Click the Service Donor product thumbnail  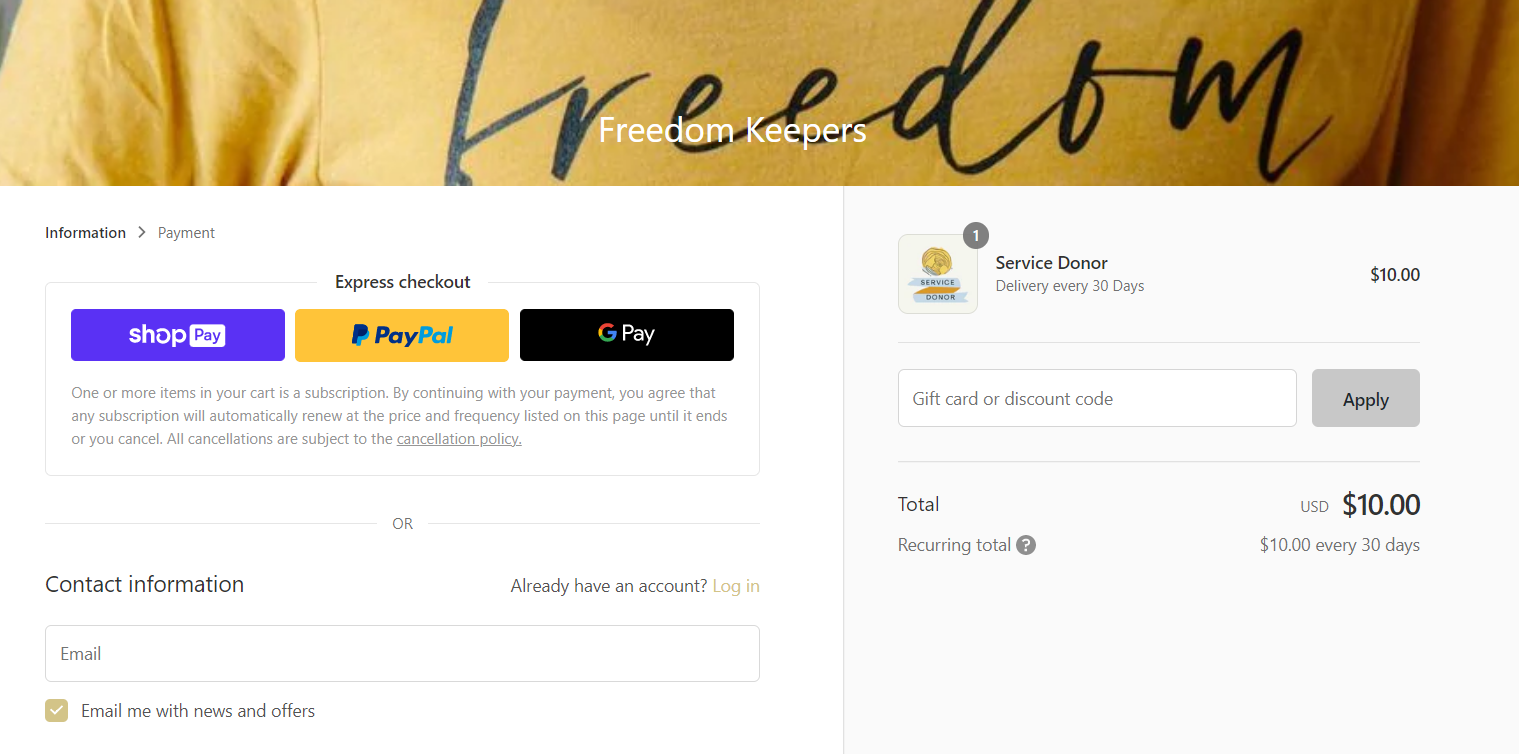[938, 274]
